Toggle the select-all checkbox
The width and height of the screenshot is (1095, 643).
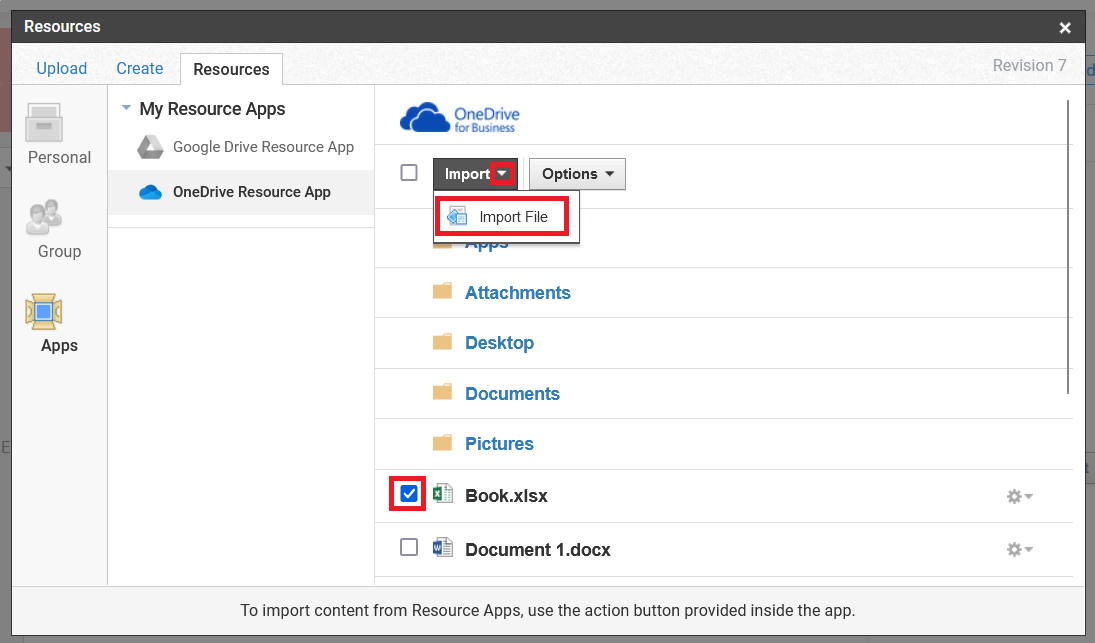(x=409, y=172)
